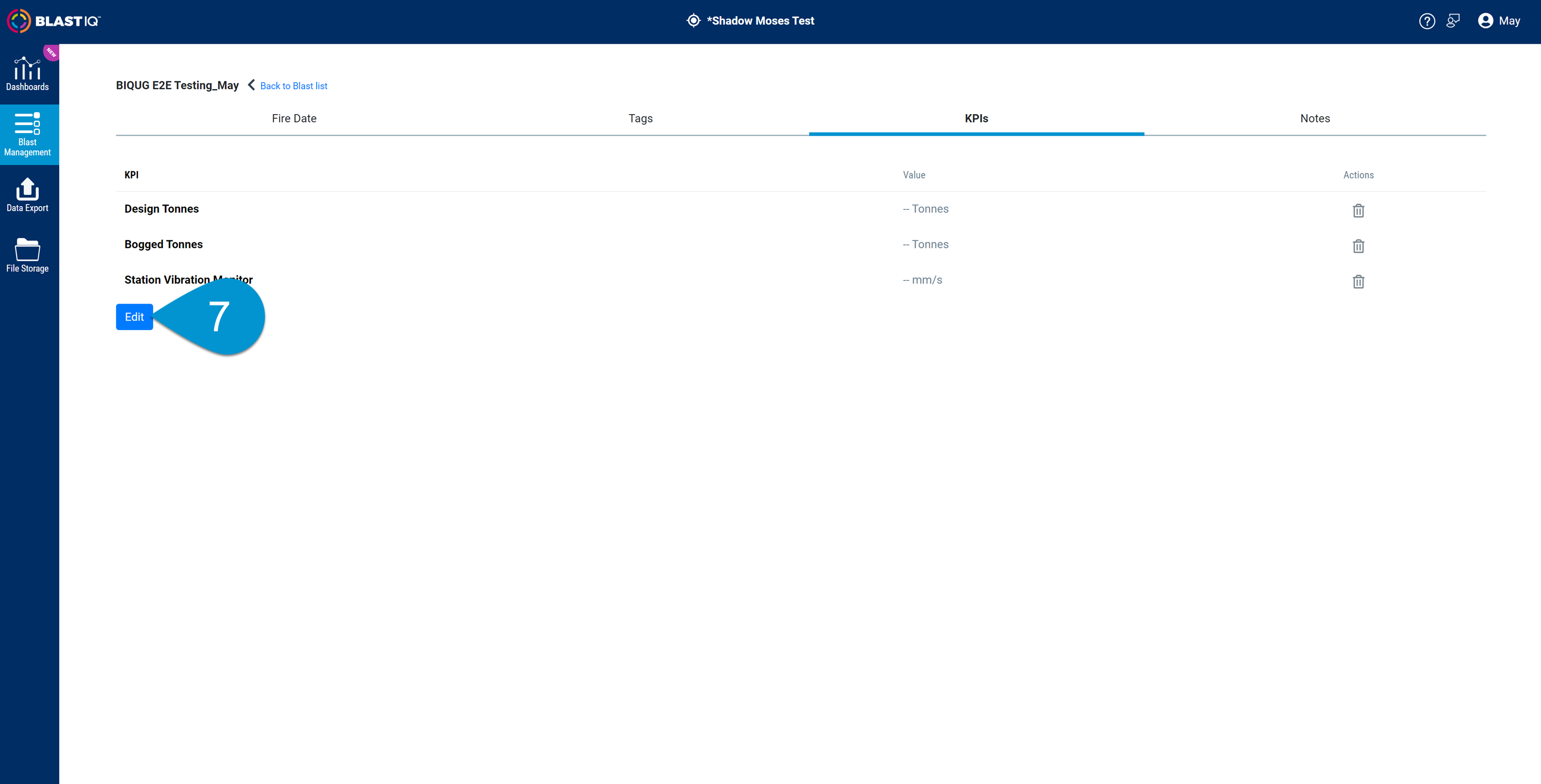This screenshot has width=1541, height=784.
Task: Switch to the Tags tab
Action: coord(640,119)
